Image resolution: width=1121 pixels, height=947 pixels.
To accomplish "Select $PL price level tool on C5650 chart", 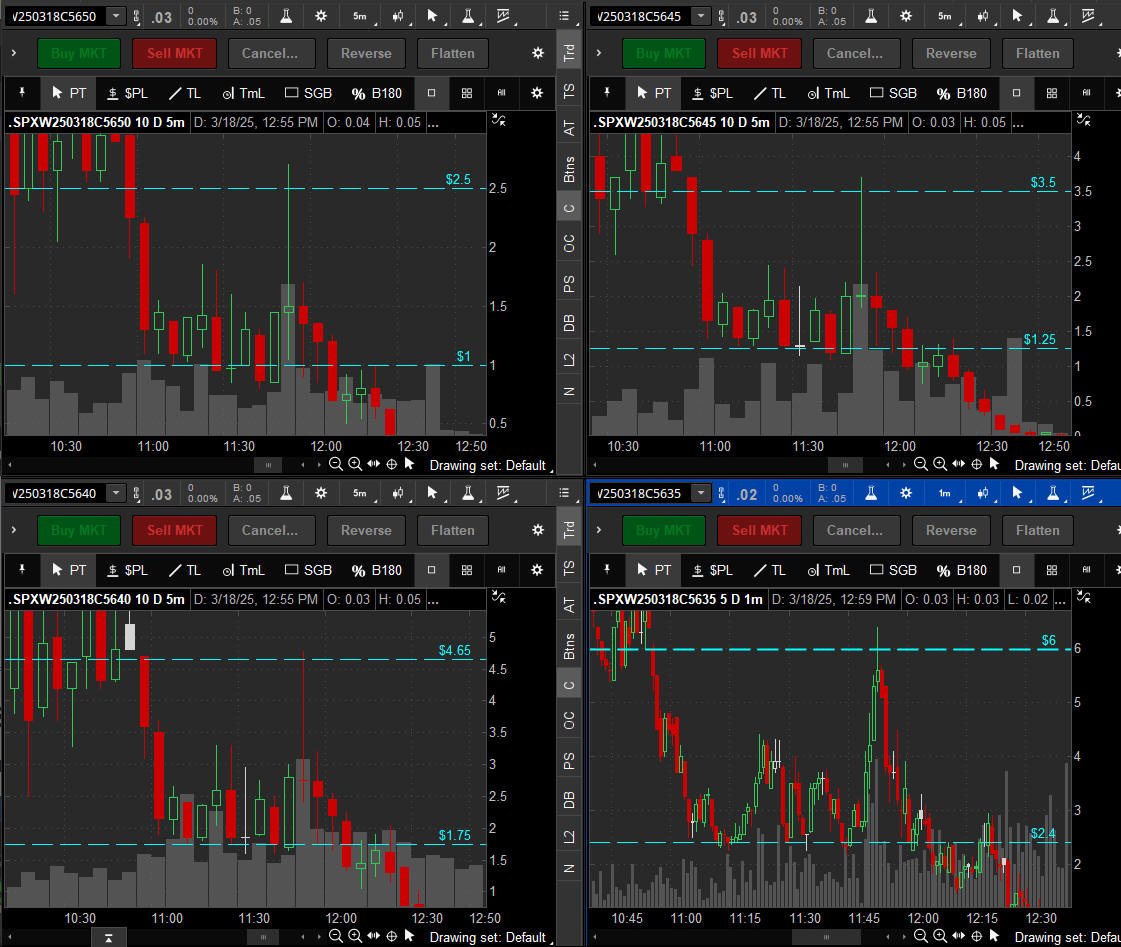I will [x=127, y=93].
